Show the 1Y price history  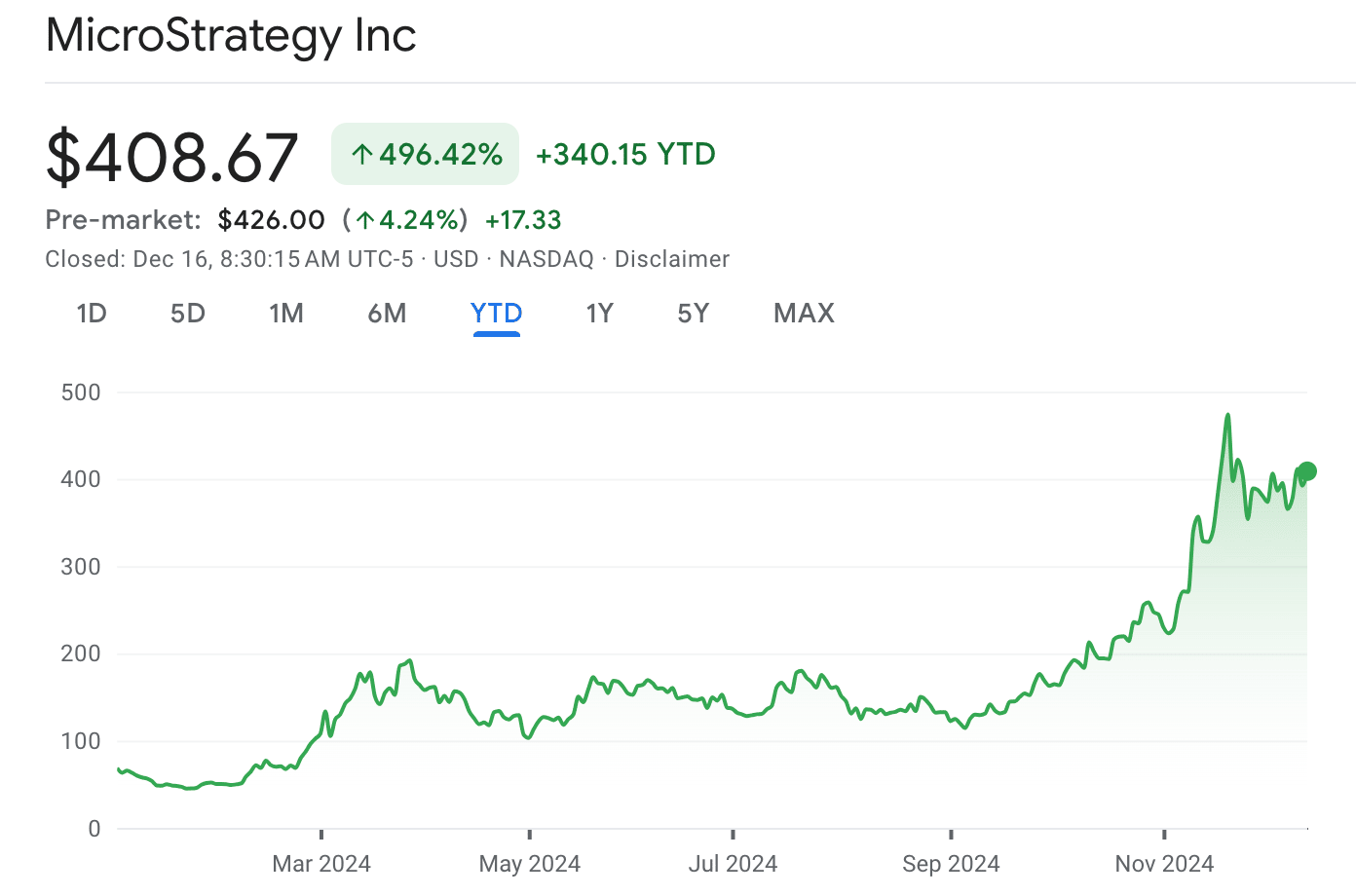click(x=599, y=314)
